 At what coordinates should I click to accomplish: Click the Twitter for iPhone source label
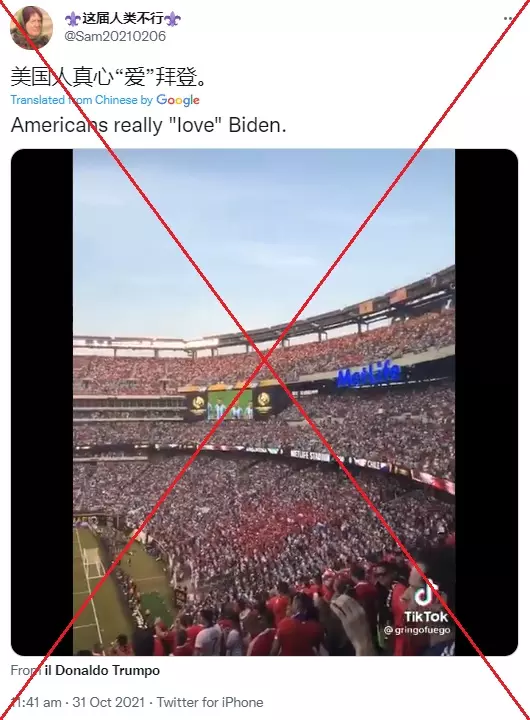click(210, 702)
